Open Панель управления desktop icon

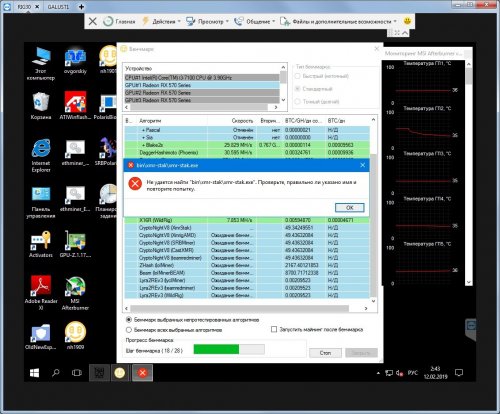pos(41,202)
